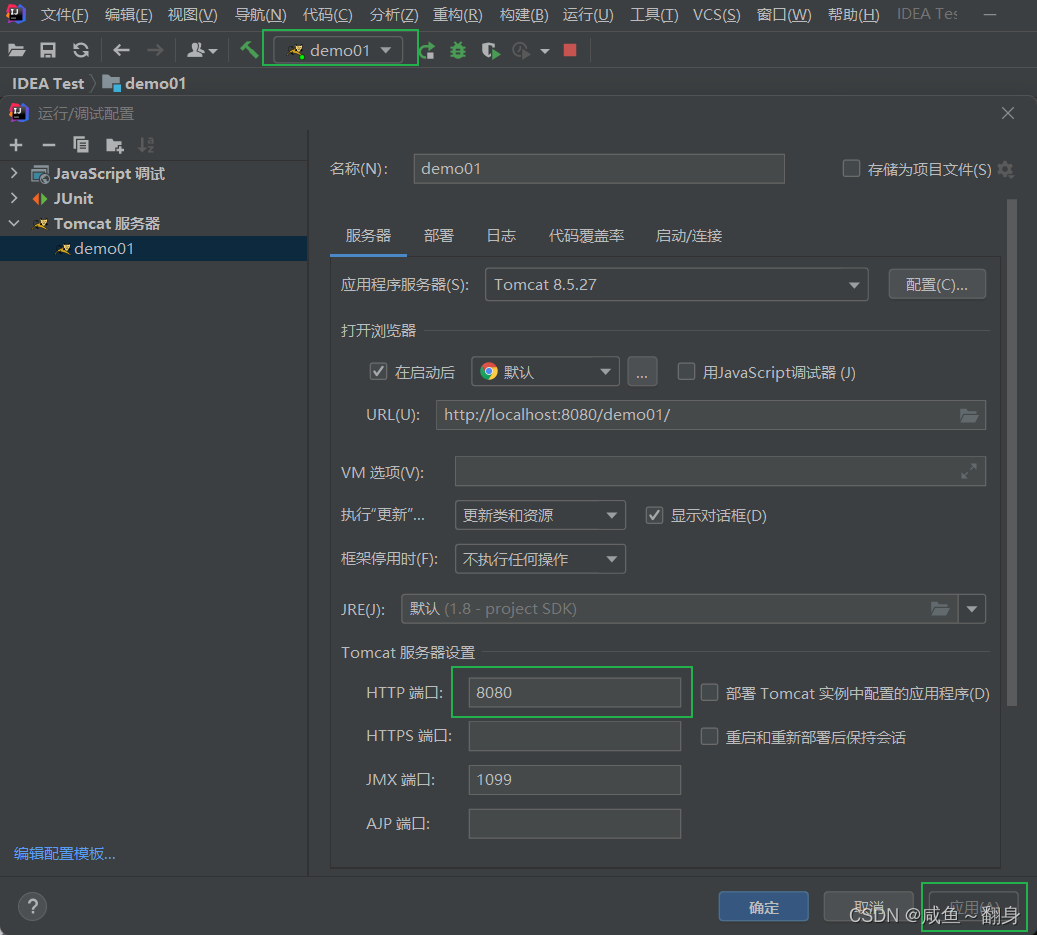The image size is (1037, 935).
Task: Click the browser ellipsis button
Action: (x=642, y=372)
